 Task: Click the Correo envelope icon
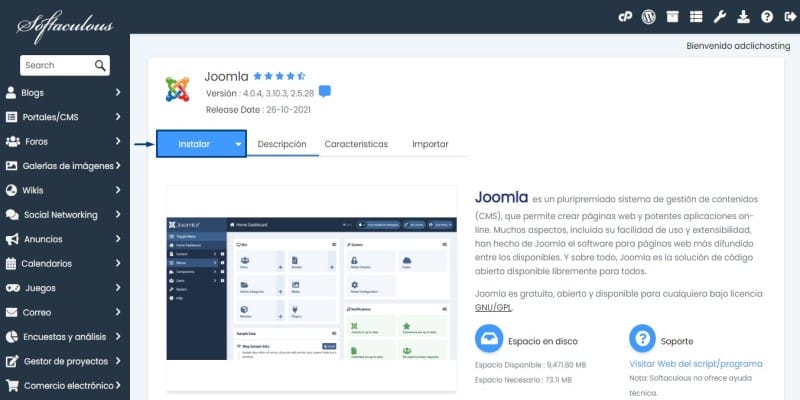coord(11,312)
